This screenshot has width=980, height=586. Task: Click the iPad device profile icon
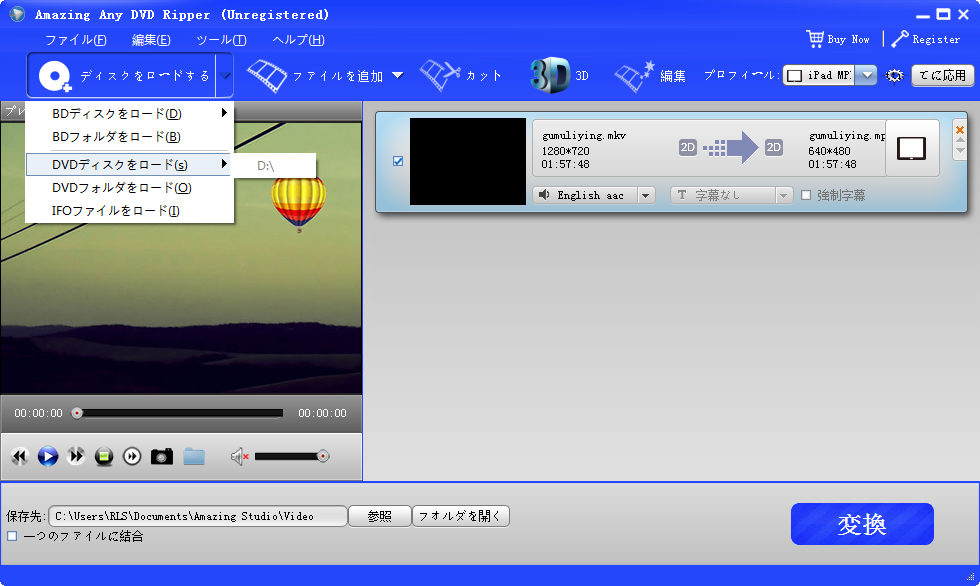pos(912,149)
